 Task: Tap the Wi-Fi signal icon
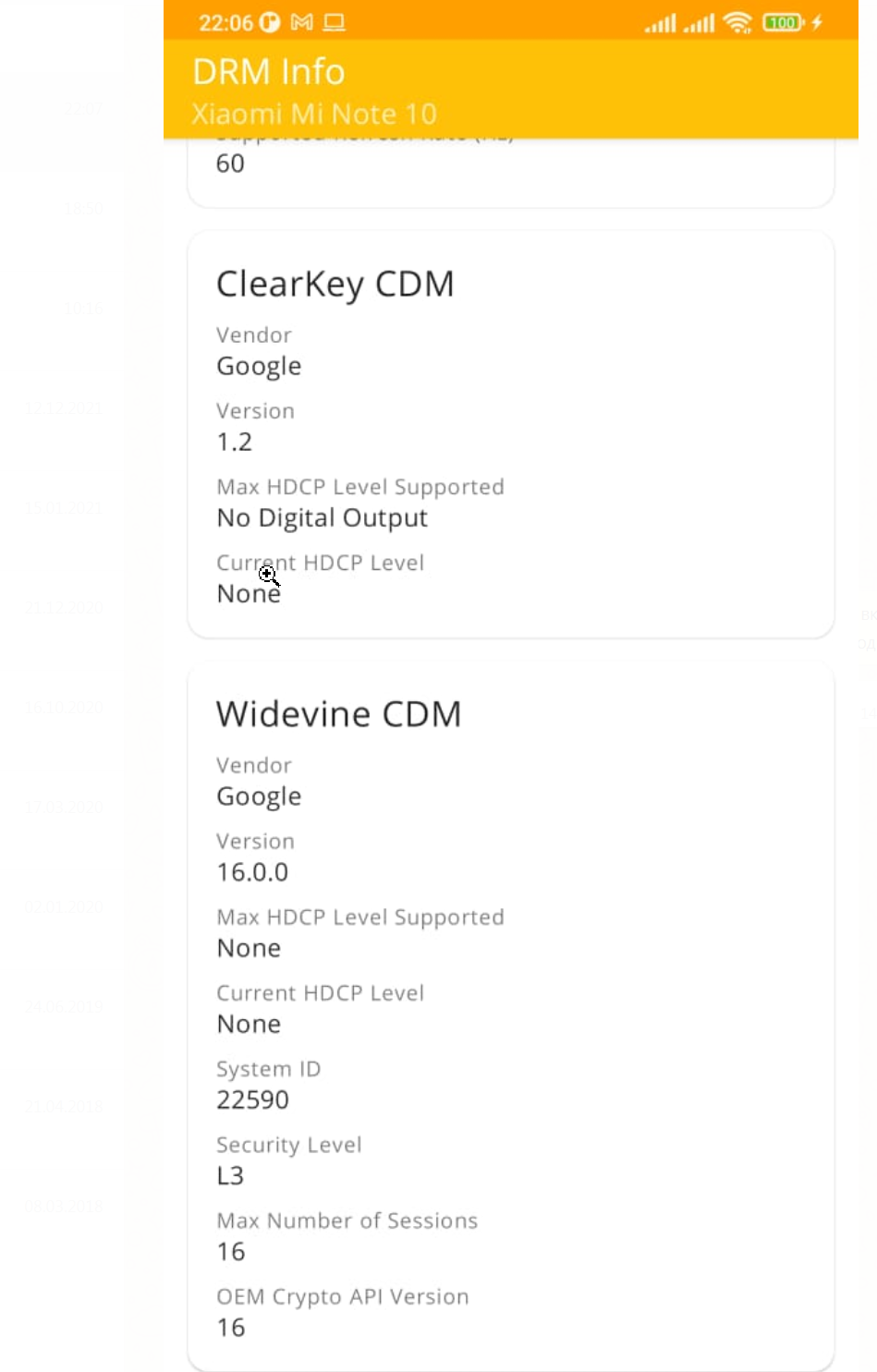(737, 22)
